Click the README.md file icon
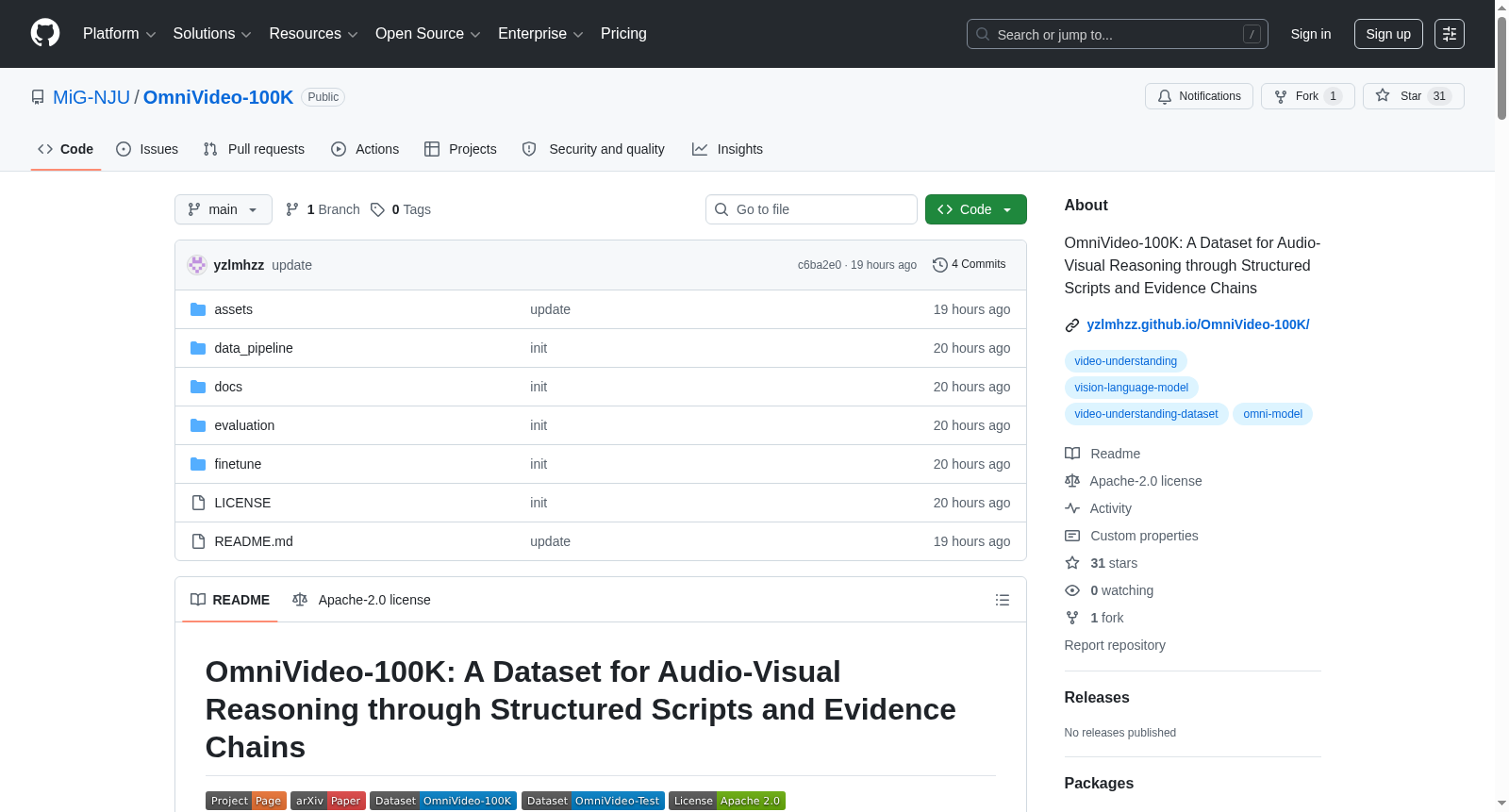 tap(198, 541)
